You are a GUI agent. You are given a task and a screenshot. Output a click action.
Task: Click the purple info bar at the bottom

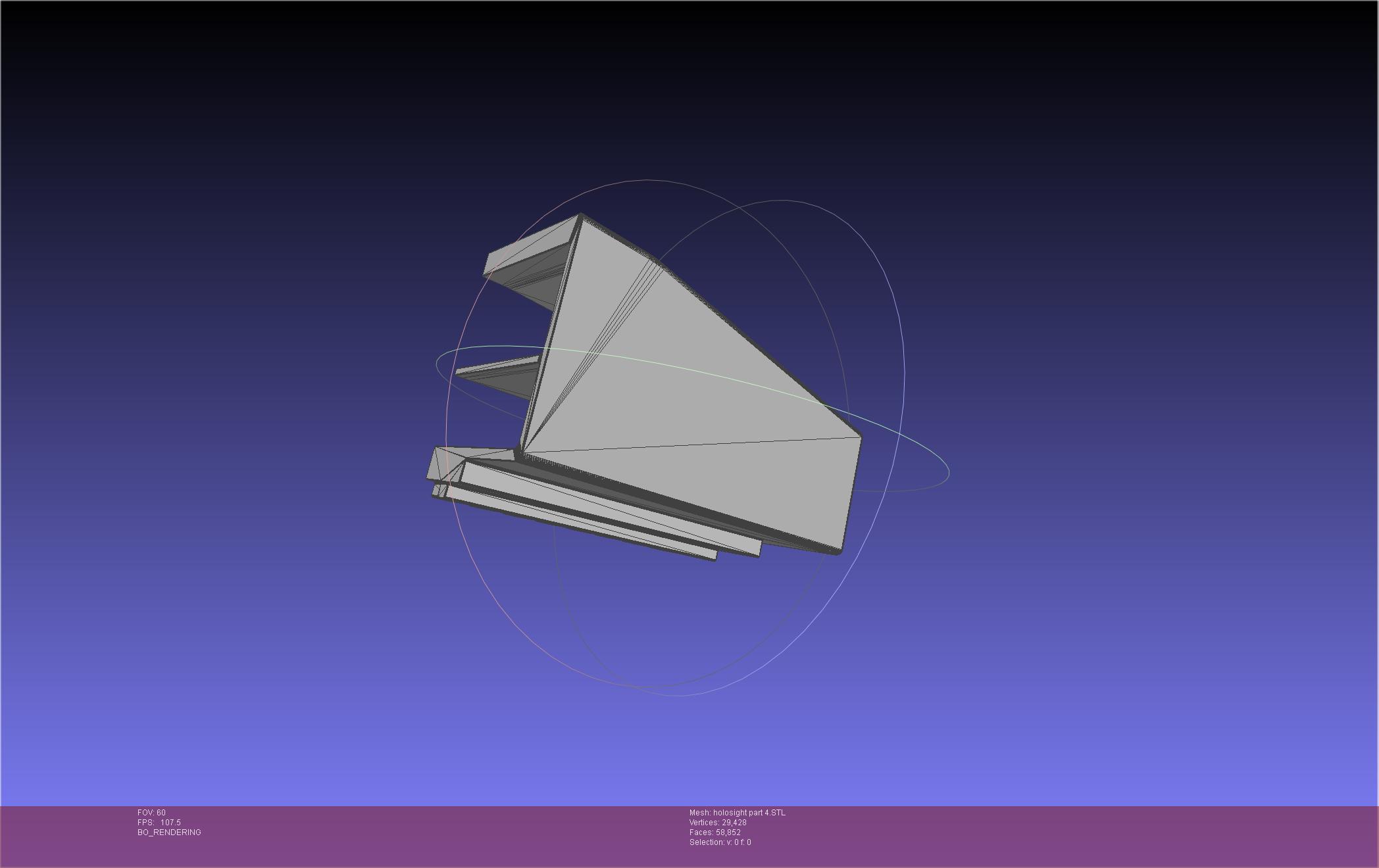(1053, 835)
